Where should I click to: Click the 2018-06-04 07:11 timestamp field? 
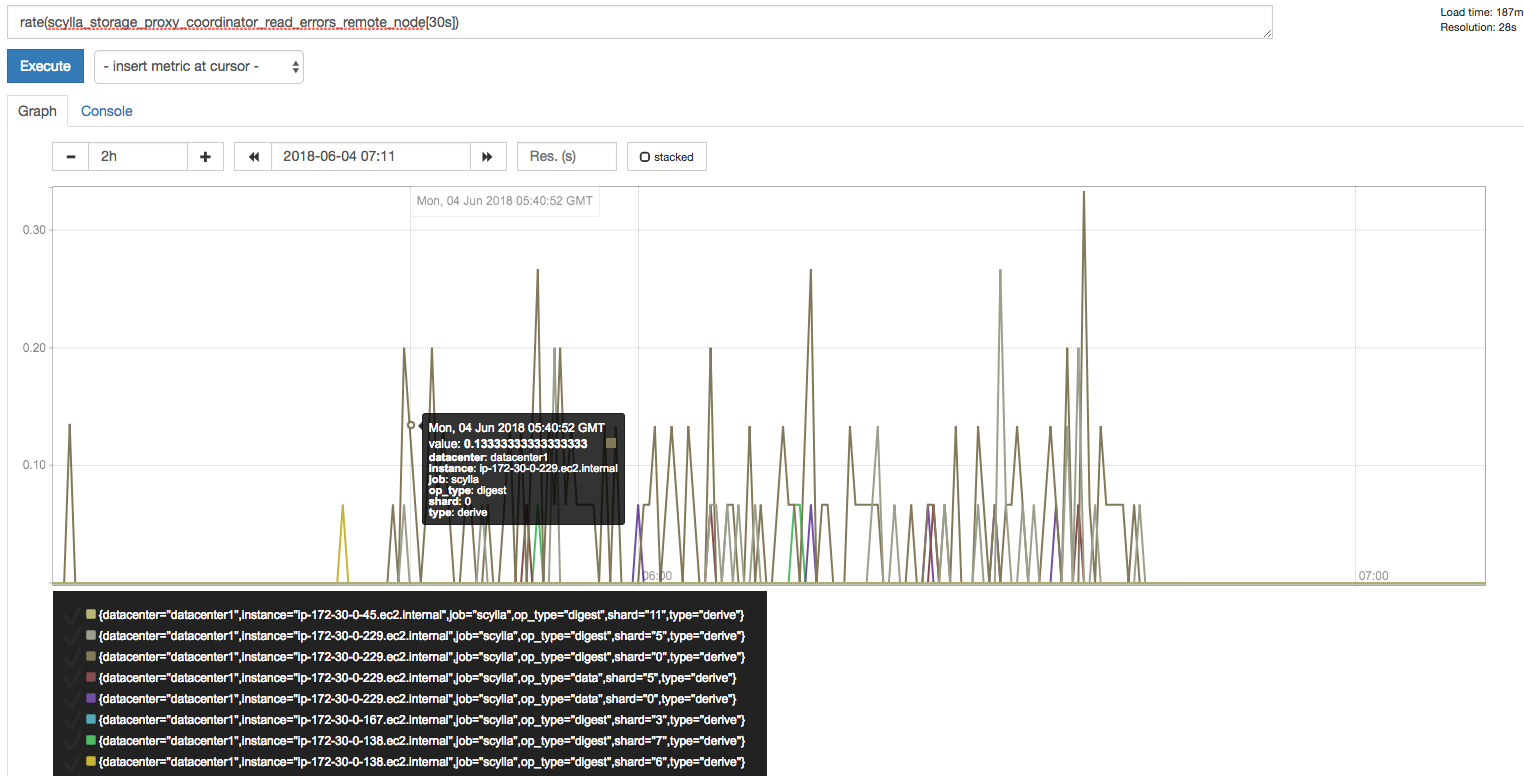pyautogui.click(x=370, y=156)
